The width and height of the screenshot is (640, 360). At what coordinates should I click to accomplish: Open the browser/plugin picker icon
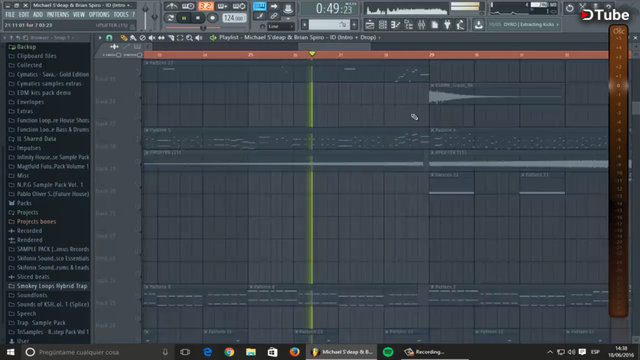pyautogui.click(x=409, y=25)
